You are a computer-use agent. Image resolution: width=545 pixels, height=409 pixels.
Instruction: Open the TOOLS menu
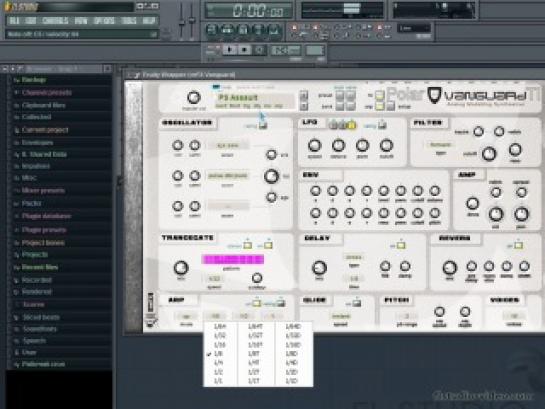(x=129, y=21)
